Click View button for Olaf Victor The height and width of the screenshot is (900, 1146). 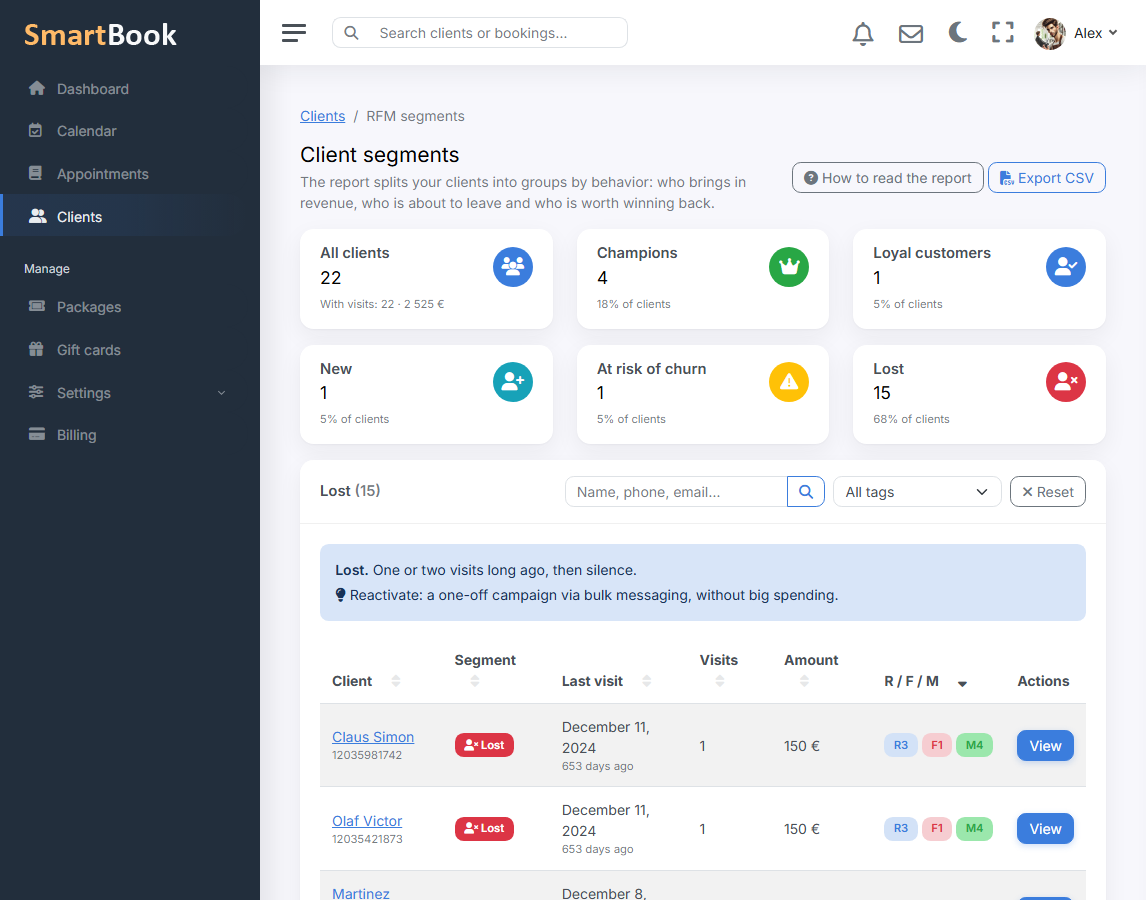tap(1044, 828)
